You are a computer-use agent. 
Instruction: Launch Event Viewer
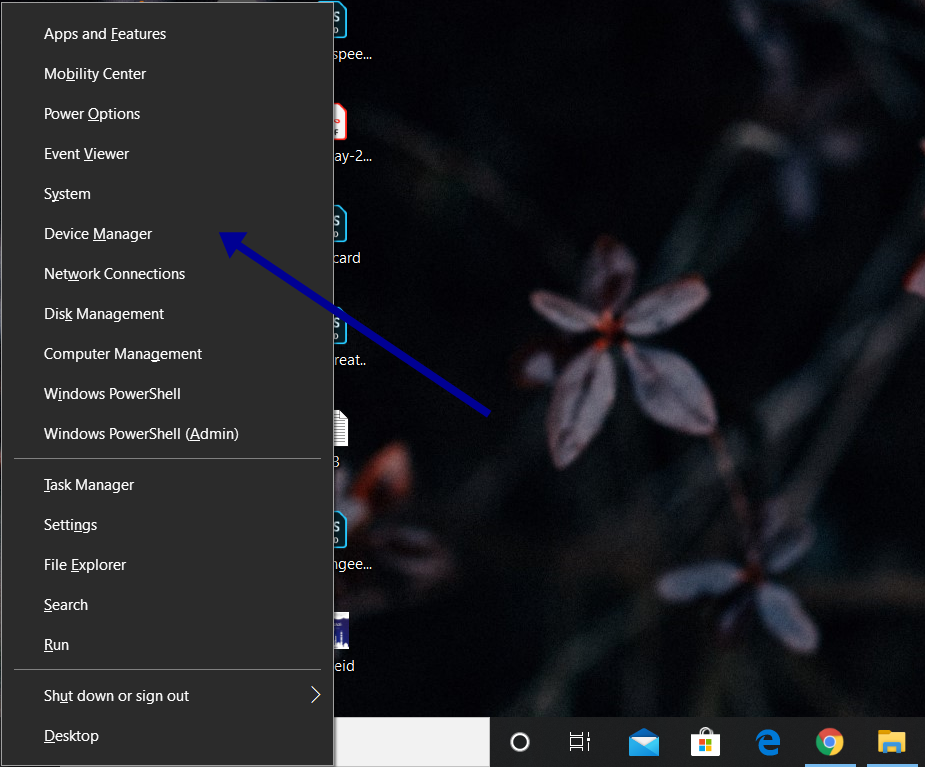[x=86, y=153]
